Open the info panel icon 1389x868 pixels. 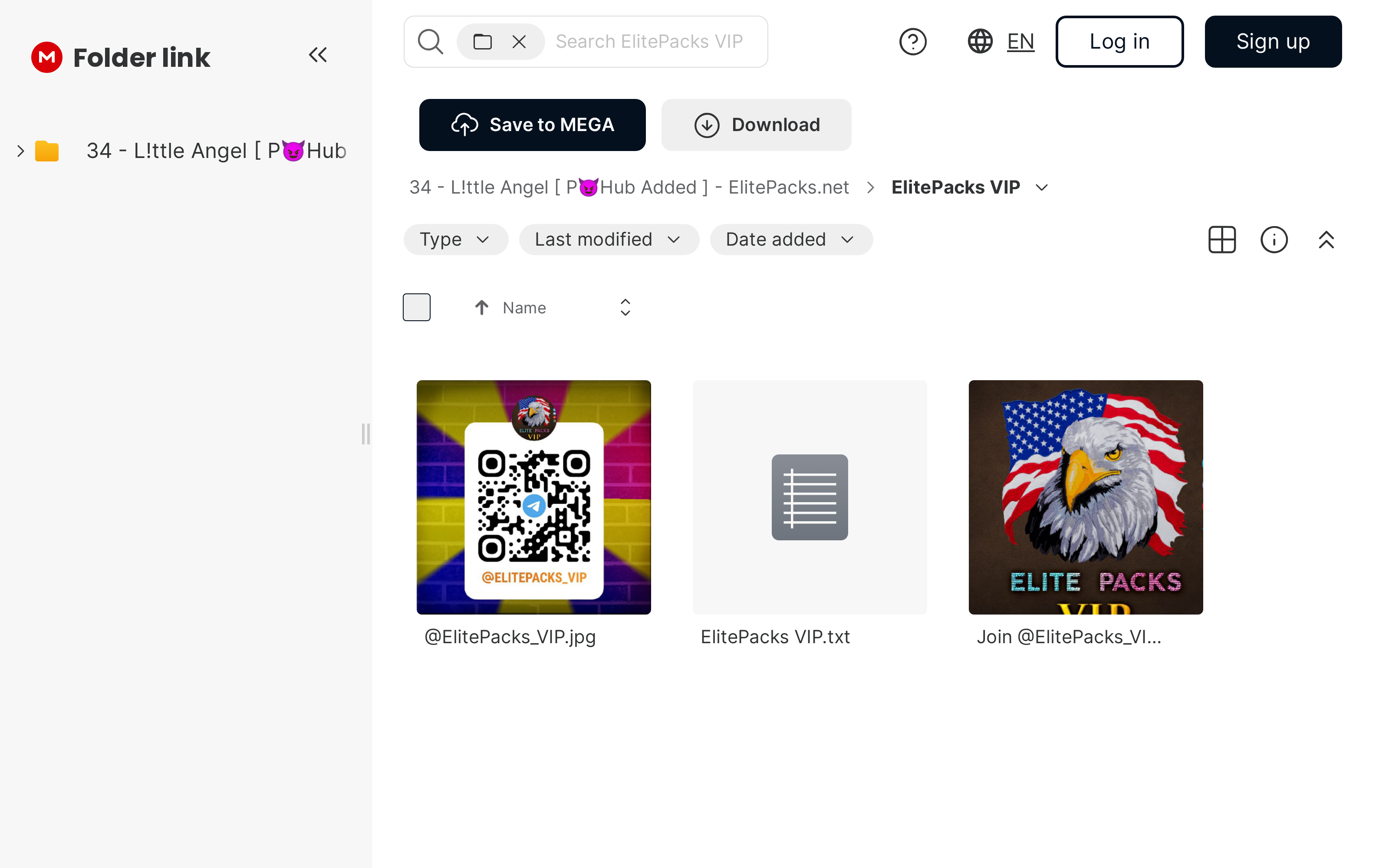coord(1274,240)
